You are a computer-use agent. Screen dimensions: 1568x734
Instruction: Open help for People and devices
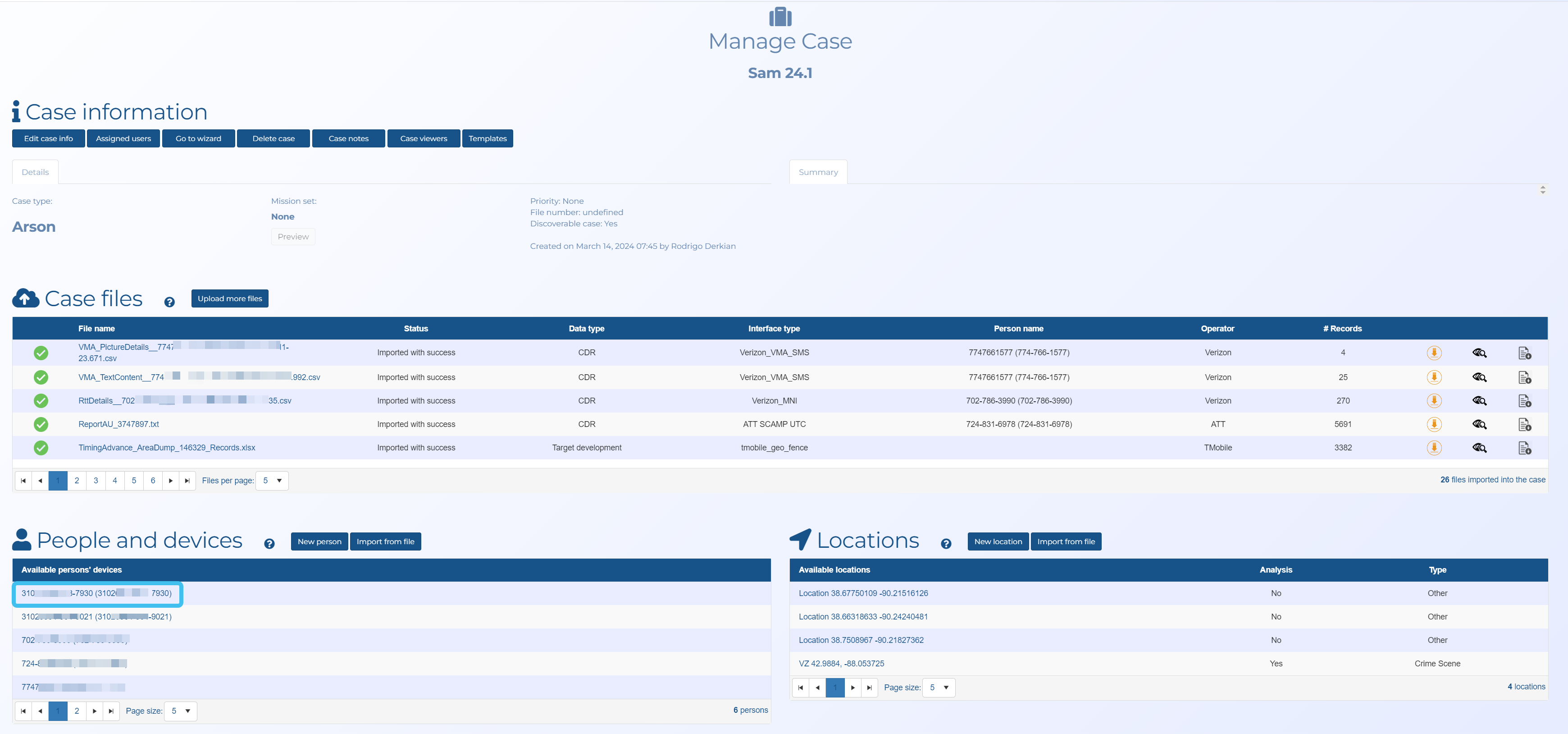point(269,544)
